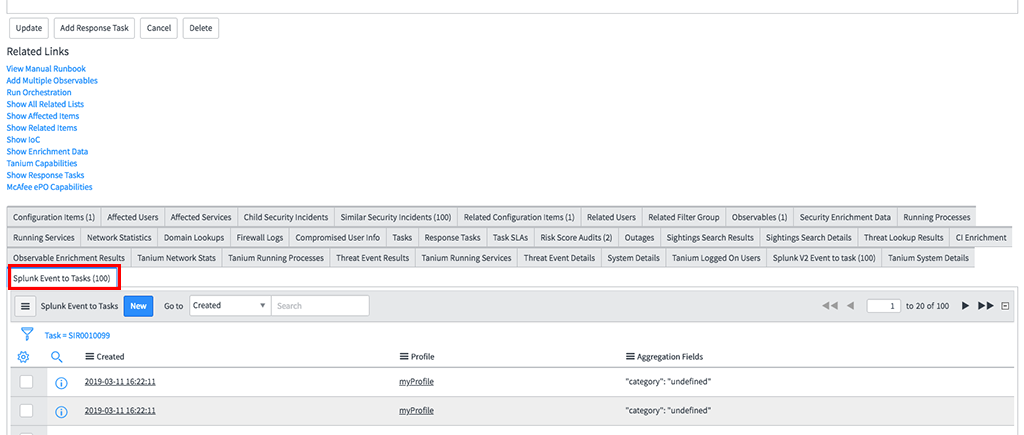Open the Risk Score Audits (2) tab
This screenshot has height=435, width=1024.
(577, 238)
